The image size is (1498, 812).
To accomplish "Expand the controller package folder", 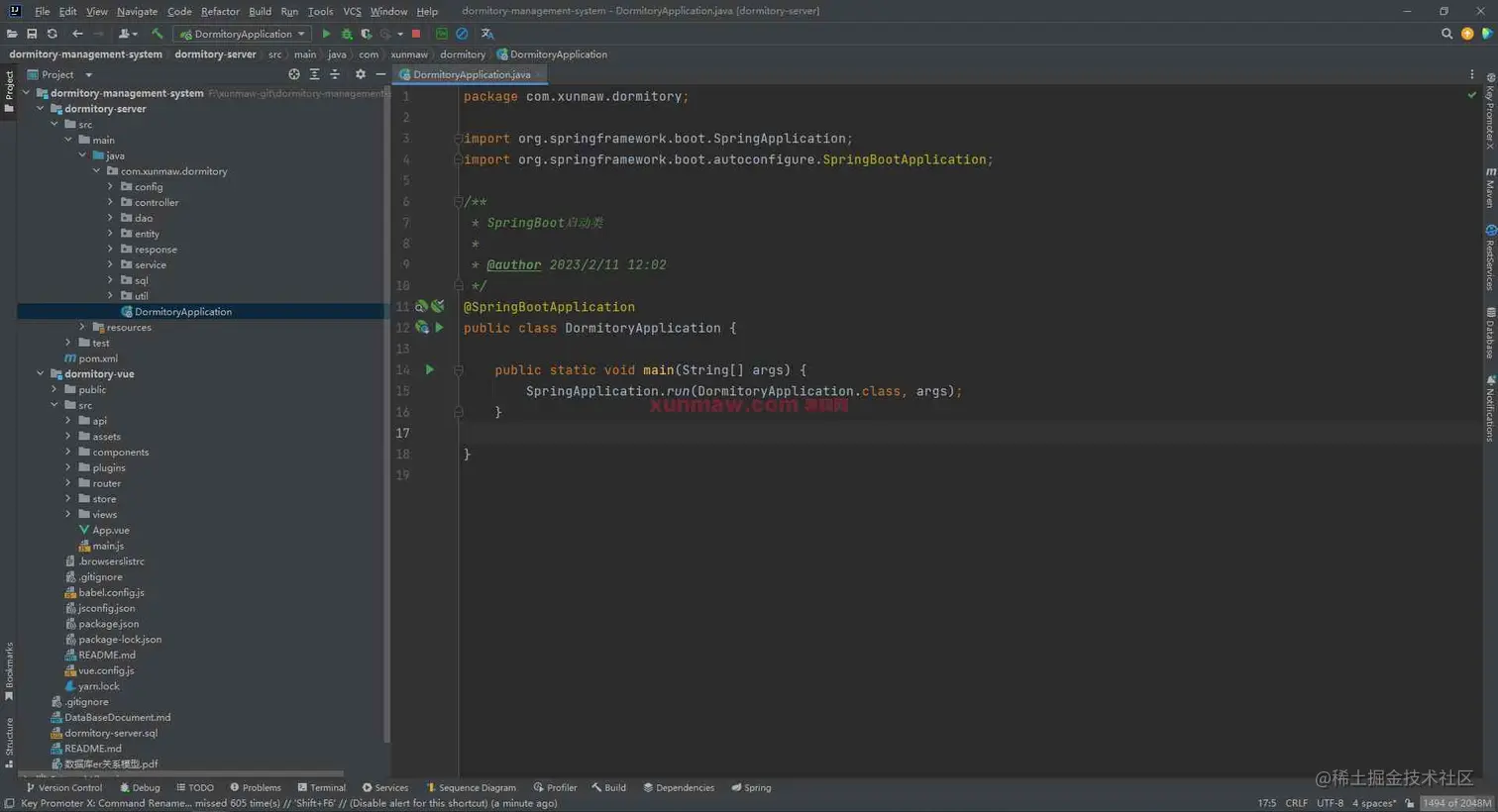I will coord(110,202).
